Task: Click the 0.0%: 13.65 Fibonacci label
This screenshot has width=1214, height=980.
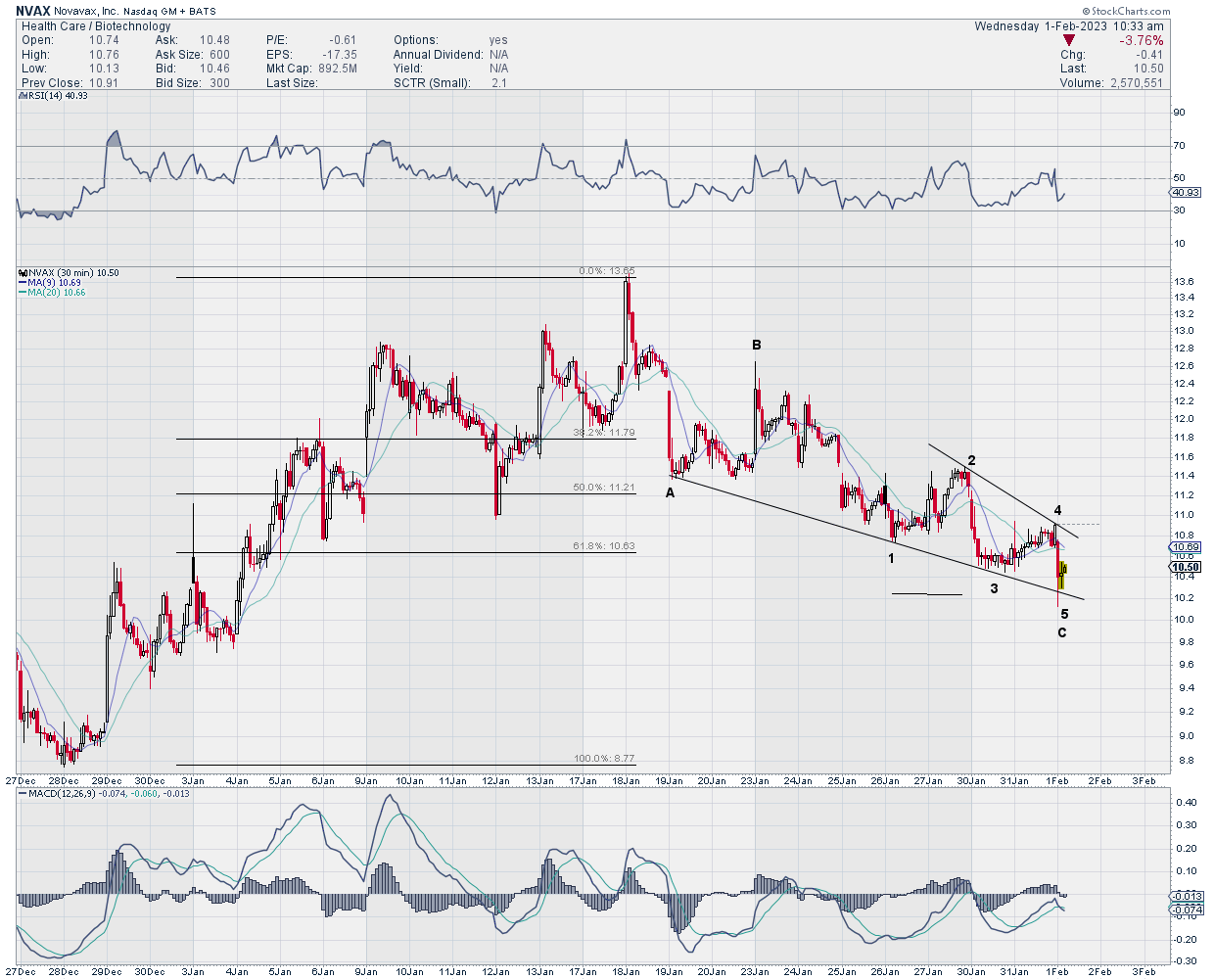Action: click(x=607, y=271)
